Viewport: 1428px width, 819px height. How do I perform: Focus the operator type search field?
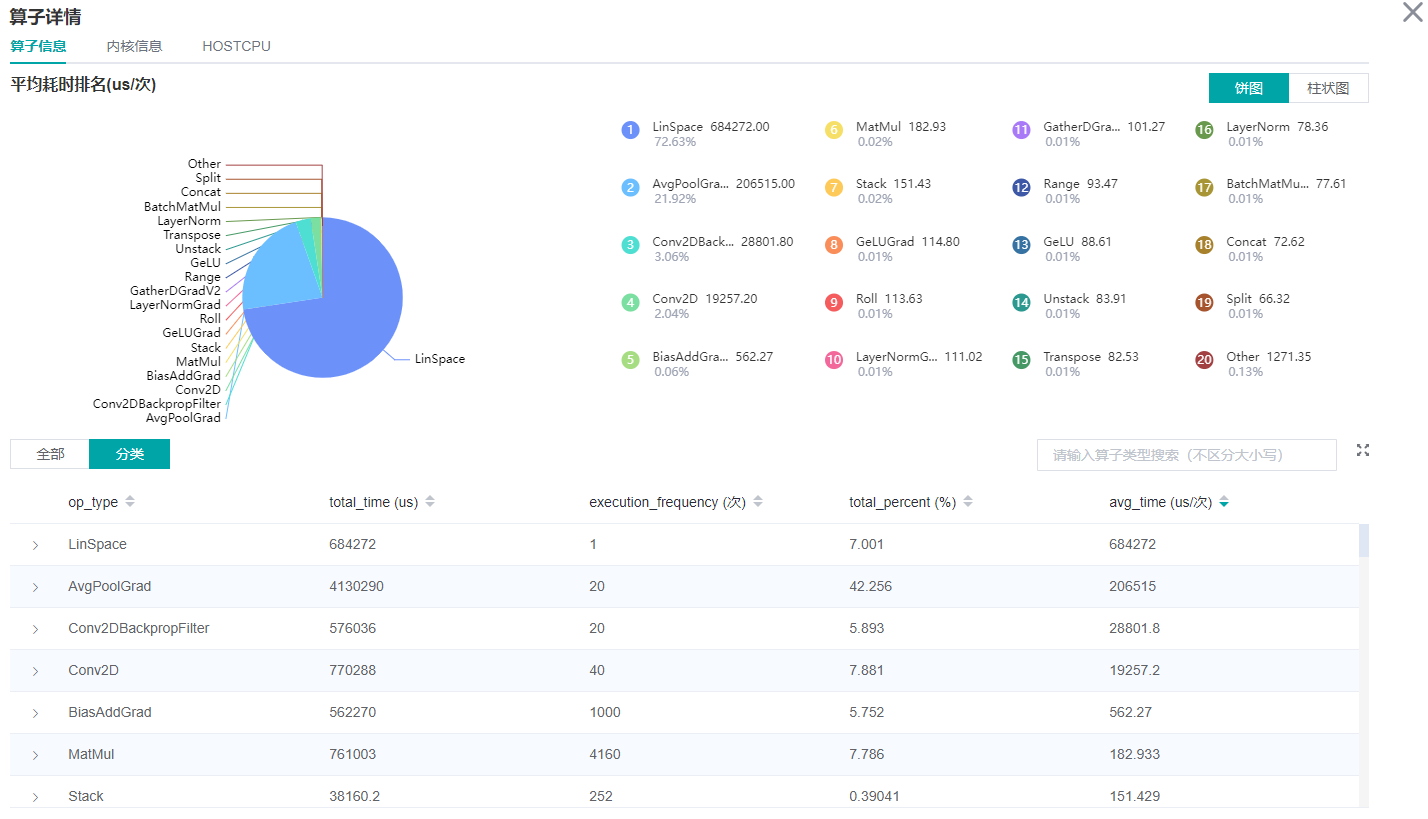(1186, 455)
